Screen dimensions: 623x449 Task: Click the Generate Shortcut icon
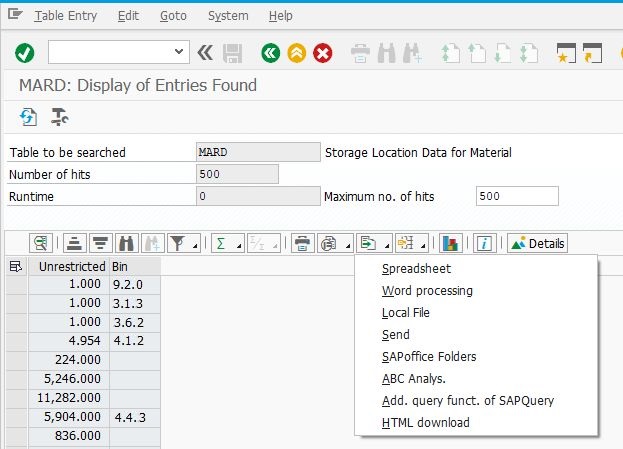592,53
